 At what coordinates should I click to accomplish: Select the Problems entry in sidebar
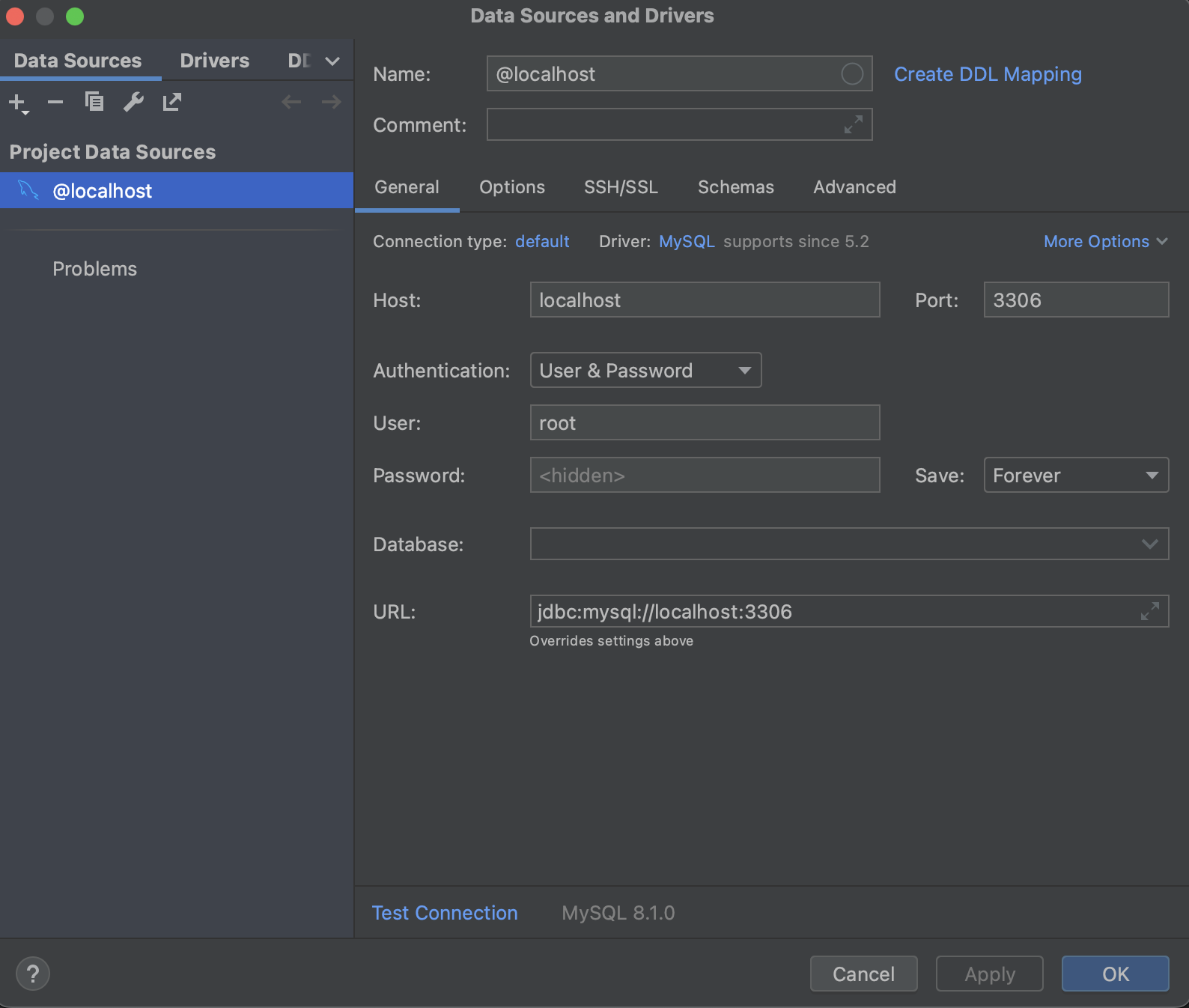[94, 269]
